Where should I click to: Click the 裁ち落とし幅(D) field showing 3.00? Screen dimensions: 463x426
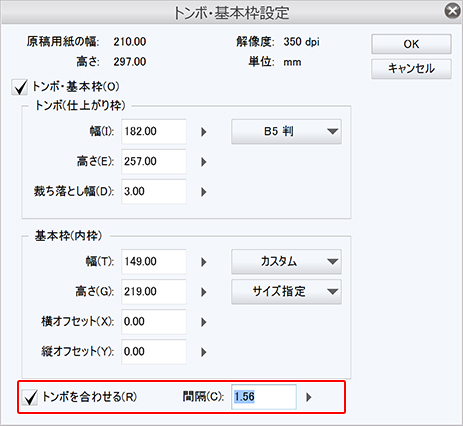[154, 192]
